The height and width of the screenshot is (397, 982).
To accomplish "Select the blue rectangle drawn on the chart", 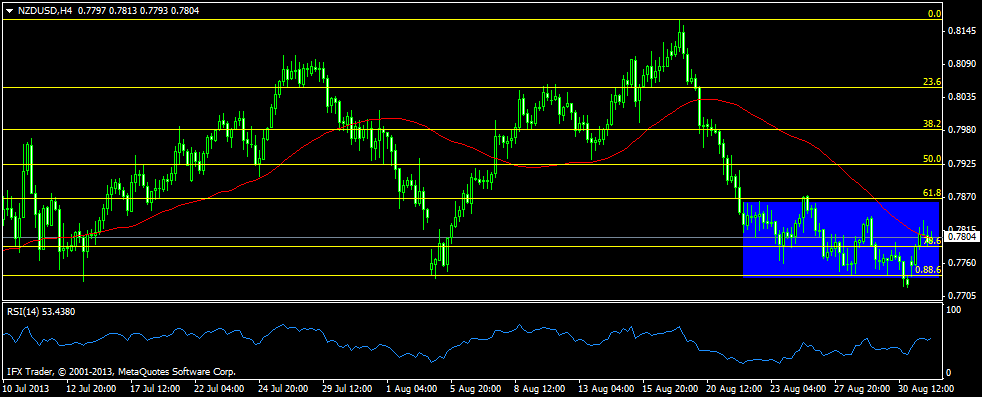I will pyautogui.click(x=841, y=239).
